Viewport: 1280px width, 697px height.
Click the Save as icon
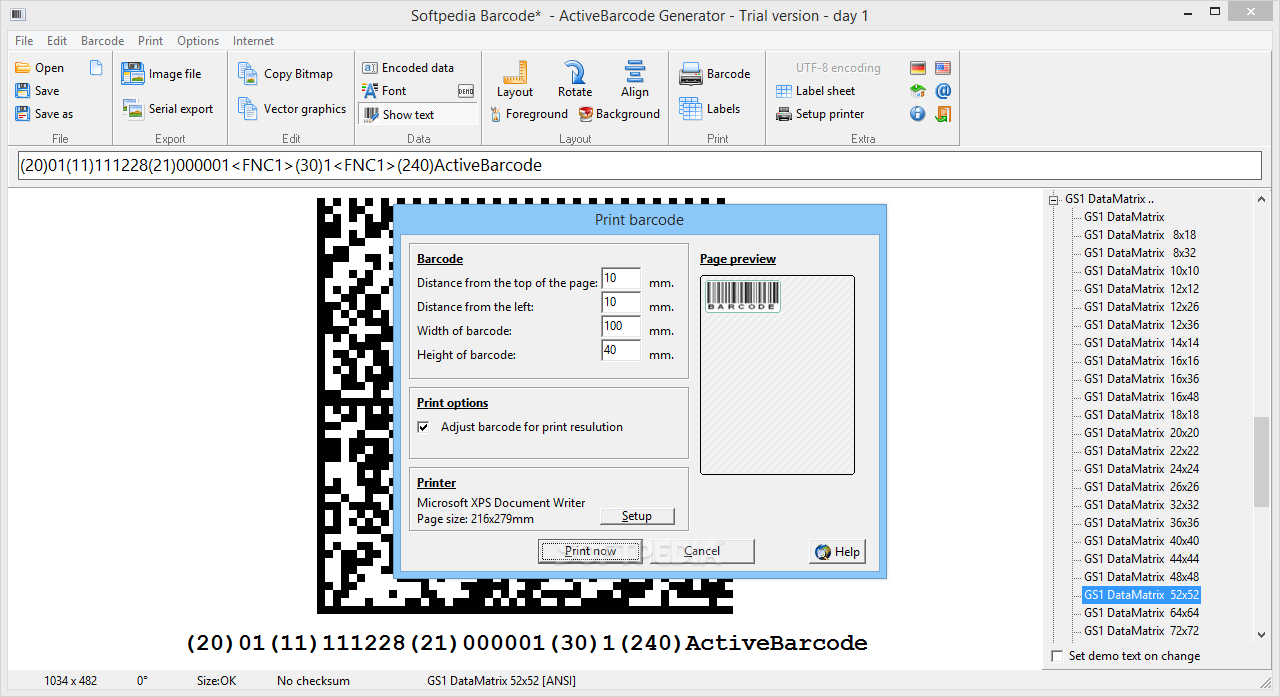coord(23,114)
